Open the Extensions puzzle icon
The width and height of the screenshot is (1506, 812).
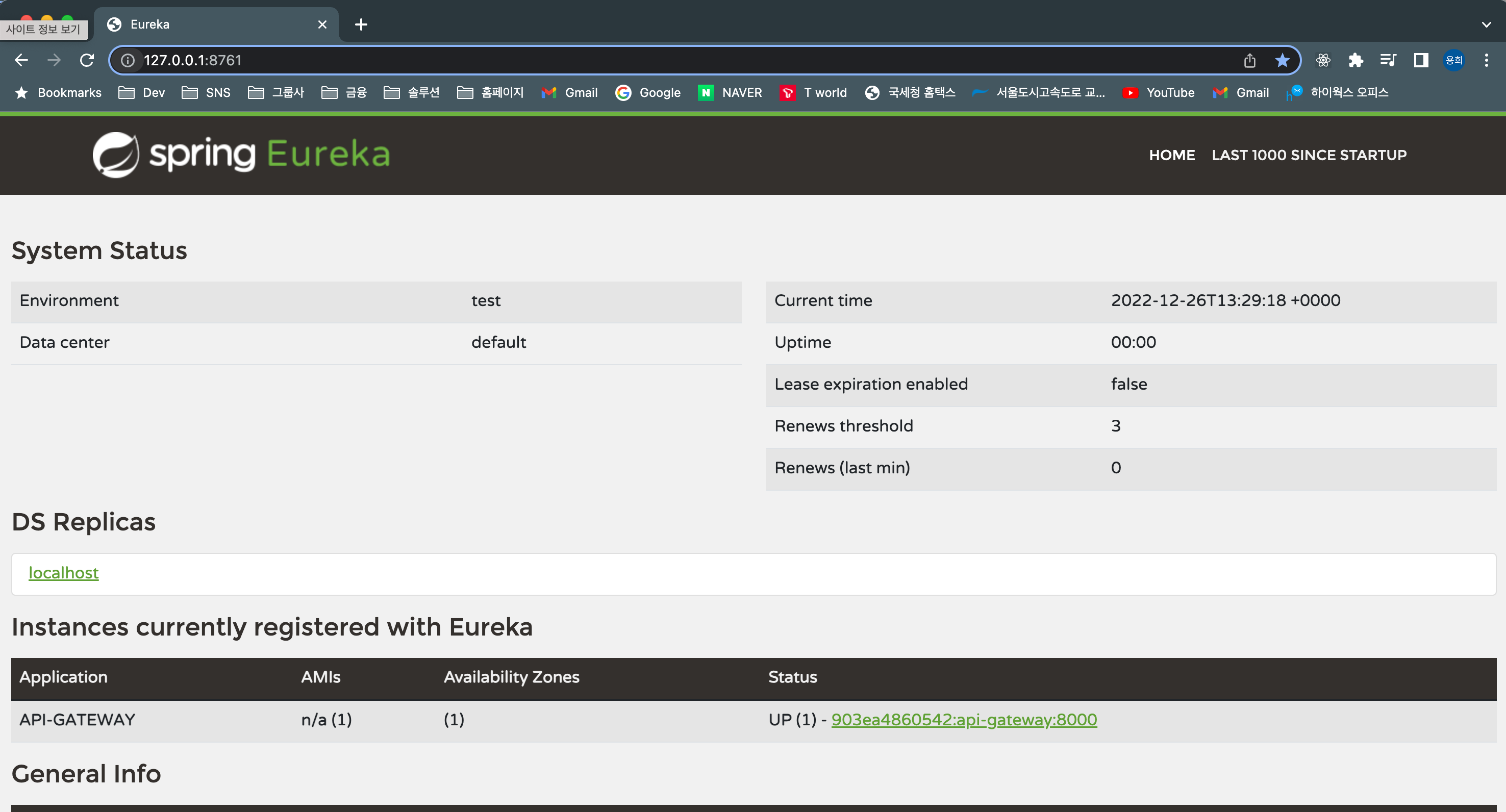pos(1356,60)
